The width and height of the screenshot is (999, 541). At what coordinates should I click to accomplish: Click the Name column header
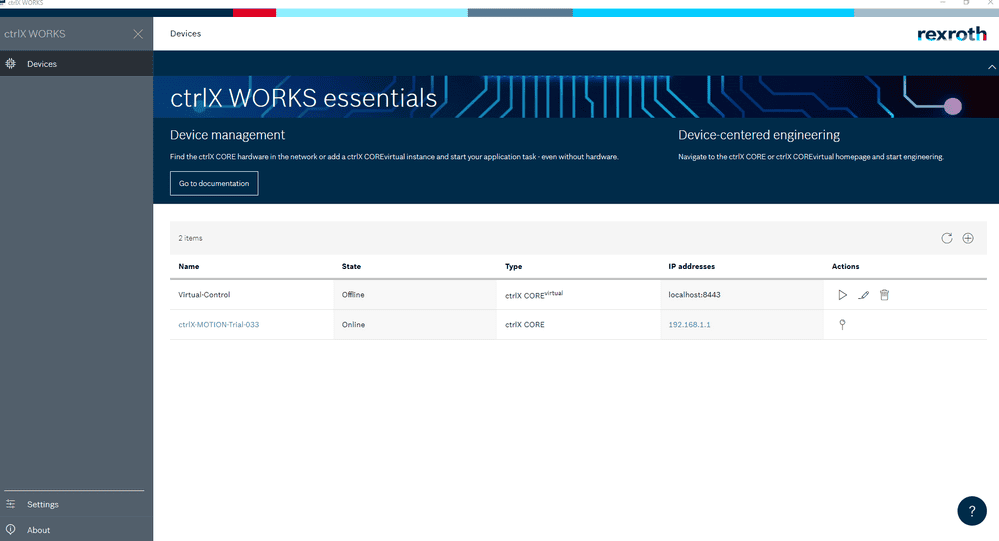(x=189, y=267)
